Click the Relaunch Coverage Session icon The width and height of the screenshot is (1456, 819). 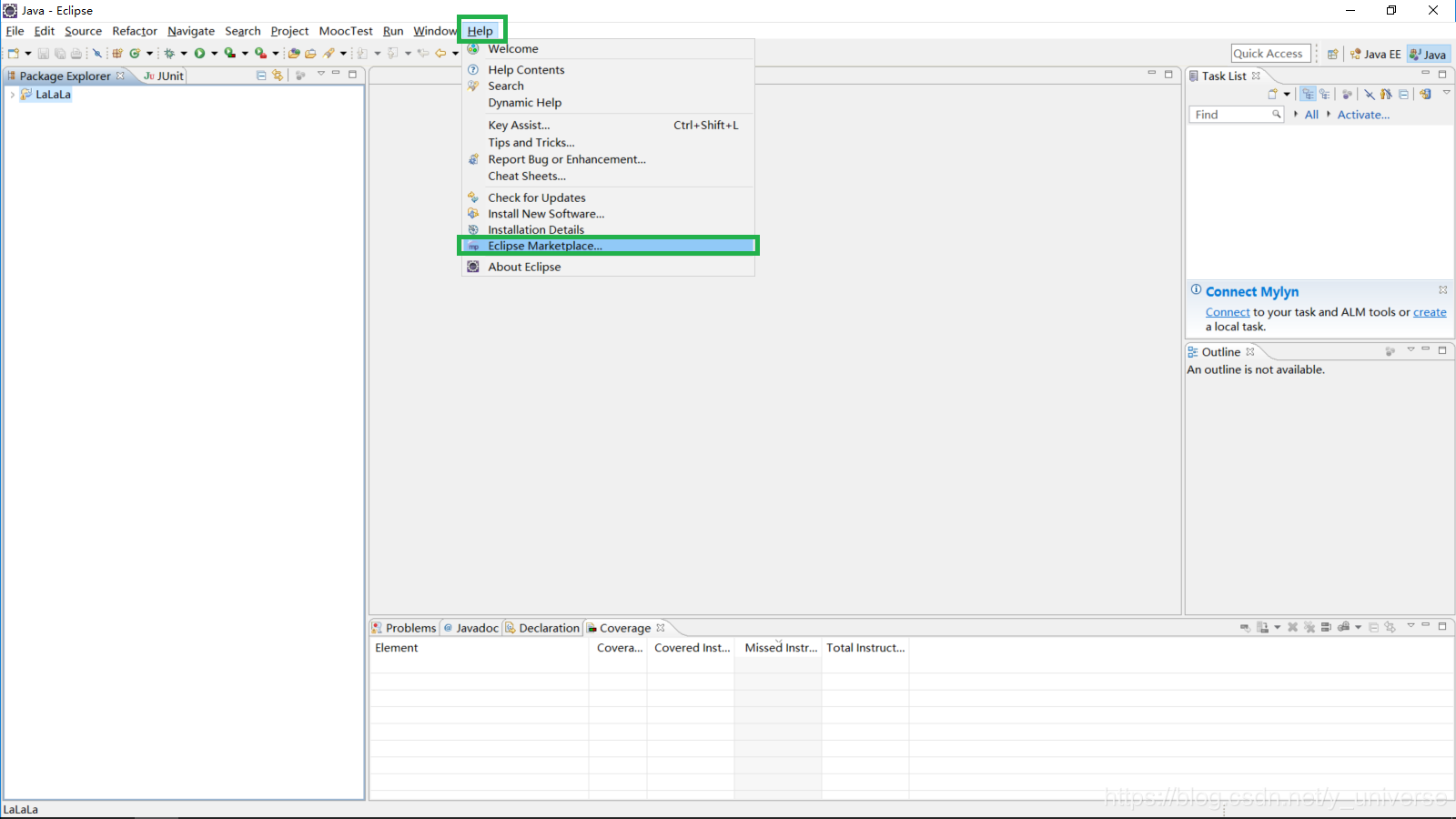(x=1246, y=627)
